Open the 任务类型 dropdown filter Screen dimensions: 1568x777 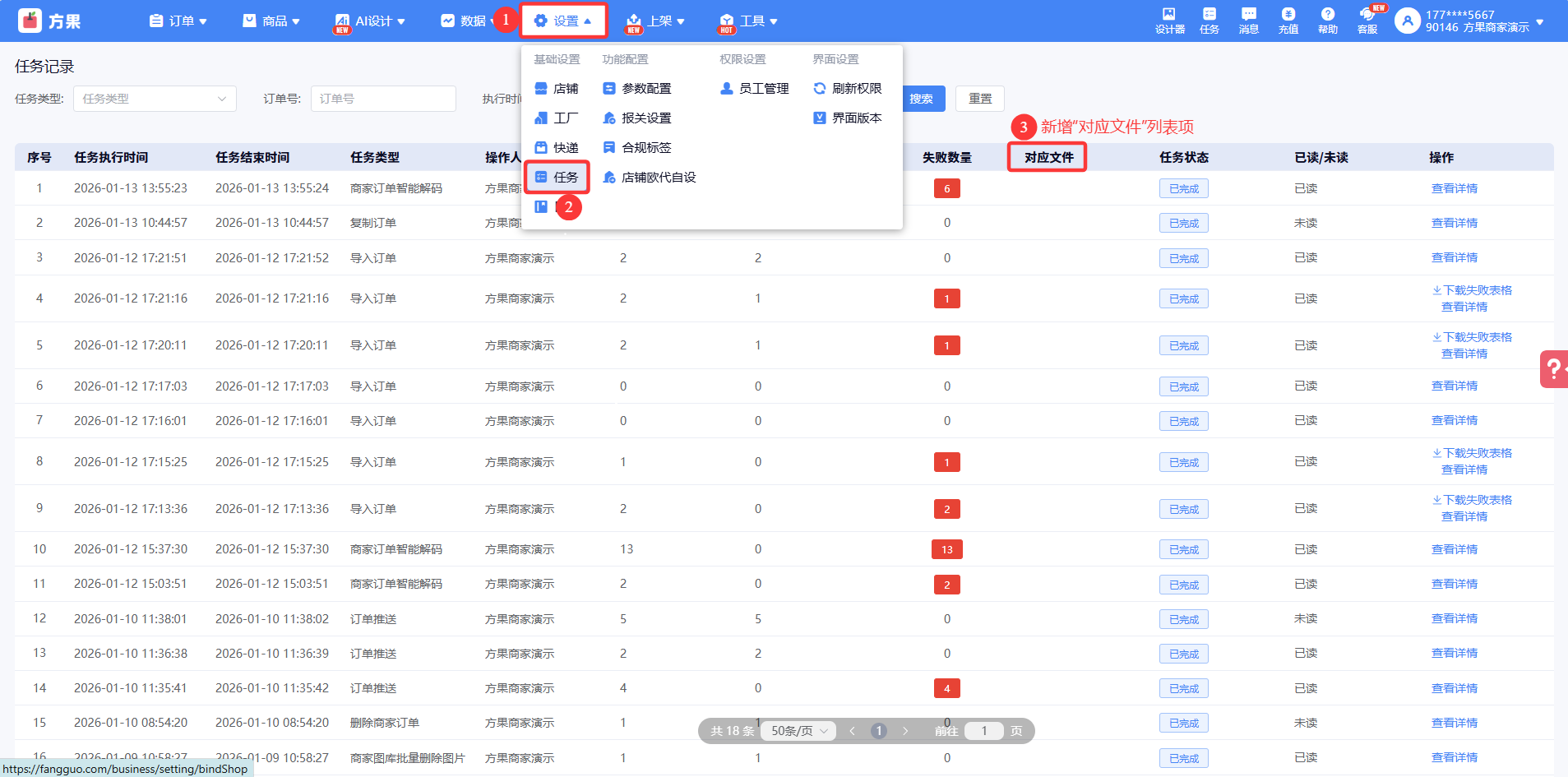click(x=155, y=99)
